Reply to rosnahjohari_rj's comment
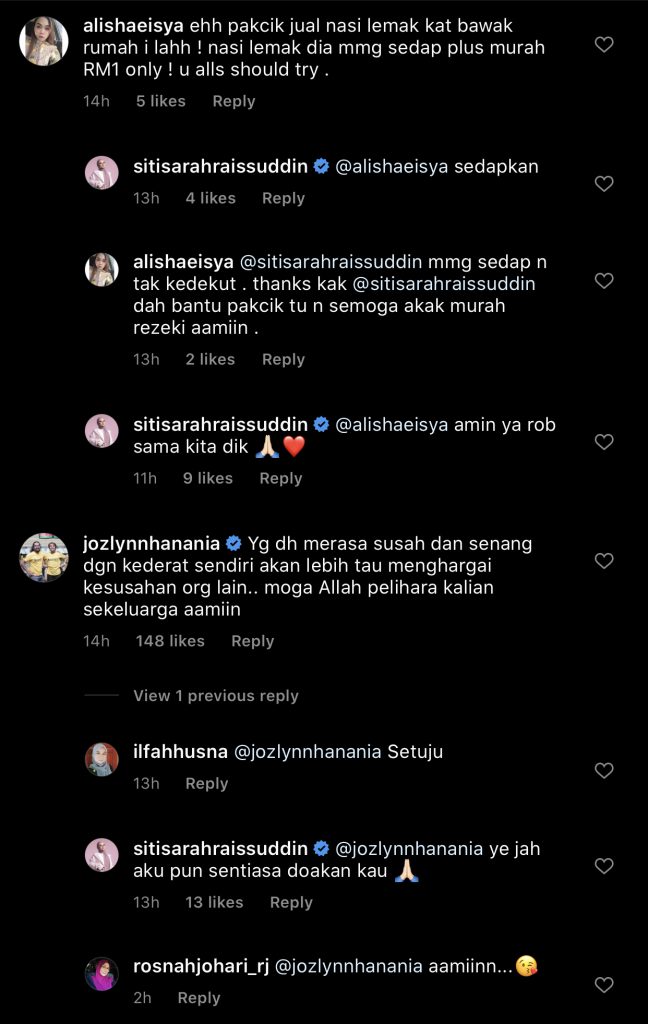The width and height of the screenshot is (648, 1024). click(199, 998)
